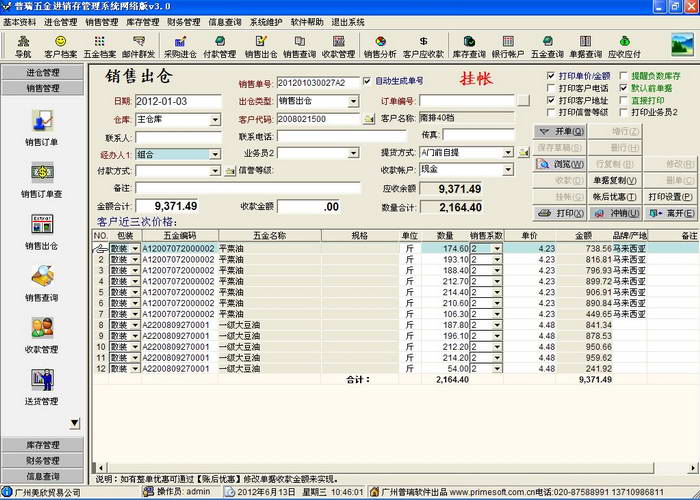Screen dimensions: 700x500
Task: Open 退出系统 menu
Action: tap(348, 22)
